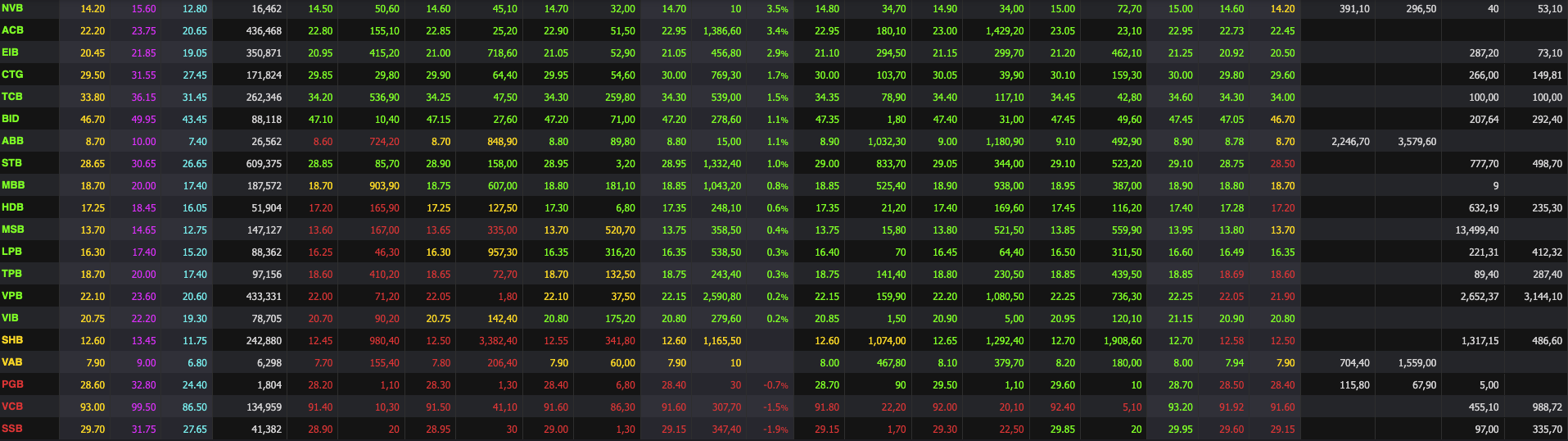Select PGB value 115,80

[1354, 385]
